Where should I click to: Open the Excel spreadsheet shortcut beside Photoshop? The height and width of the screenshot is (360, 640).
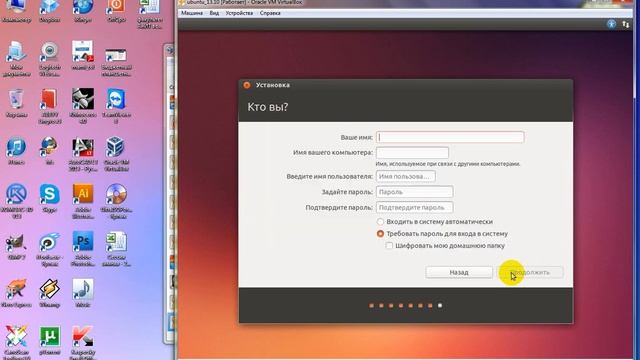click(x=116, y=249)
